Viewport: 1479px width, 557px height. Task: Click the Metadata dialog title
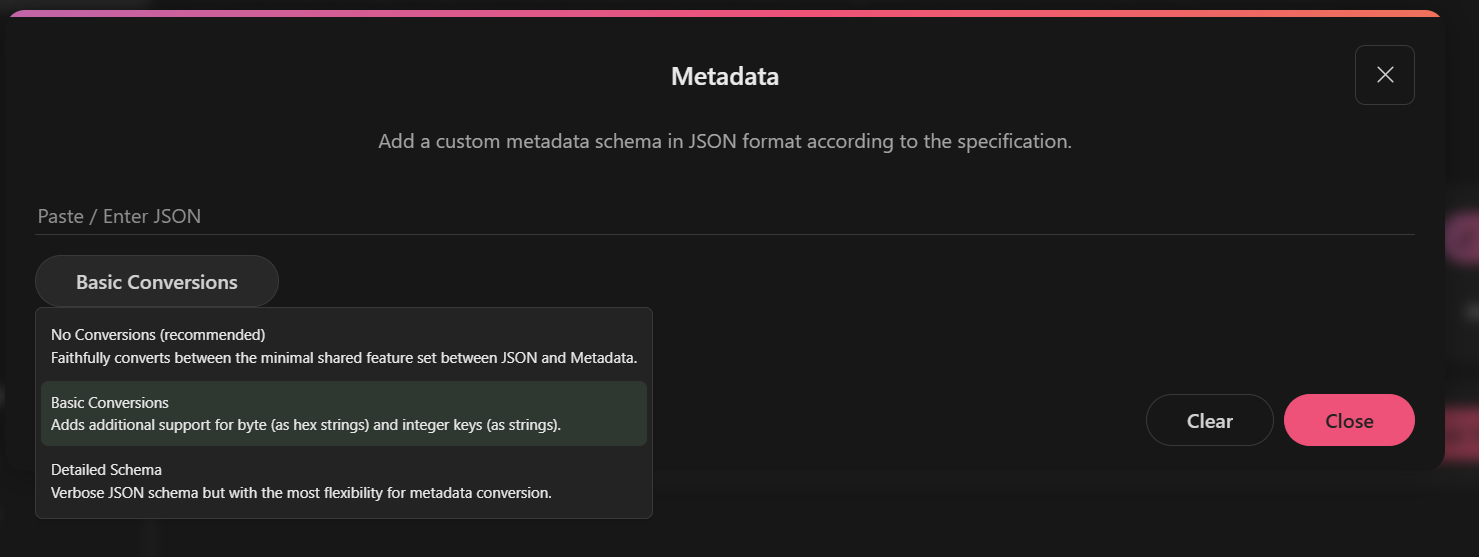724,76
